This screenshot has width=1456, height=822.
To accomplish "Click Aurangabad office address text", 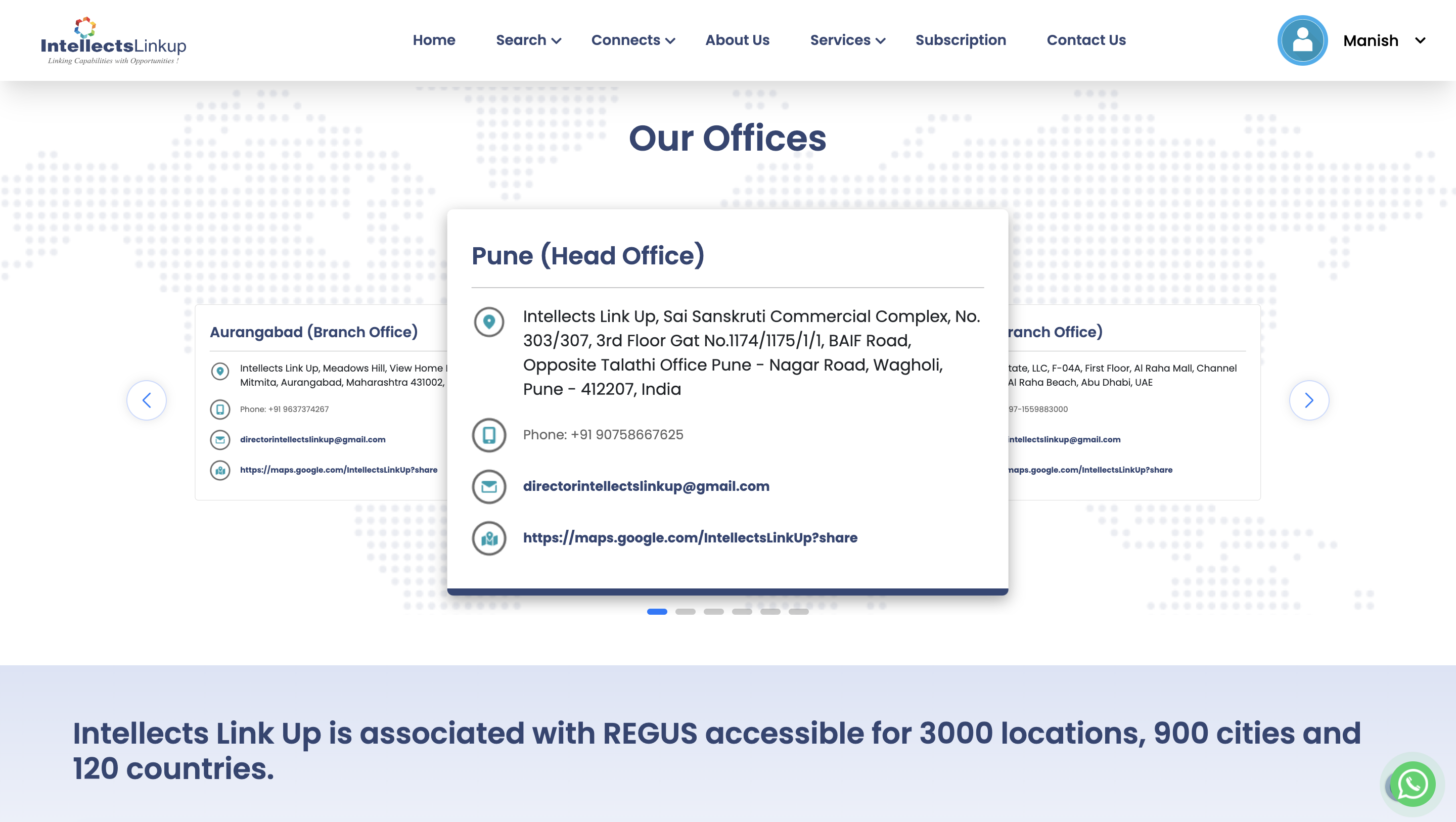I will point(344,375).
